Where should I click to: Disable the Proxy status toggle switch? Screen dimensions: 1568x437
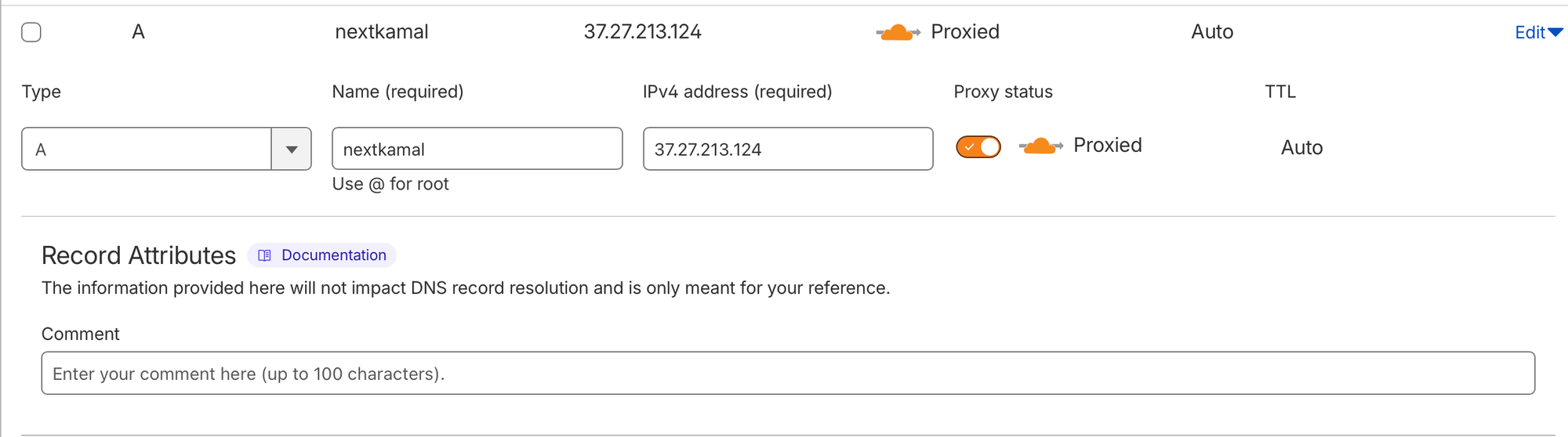978,146
